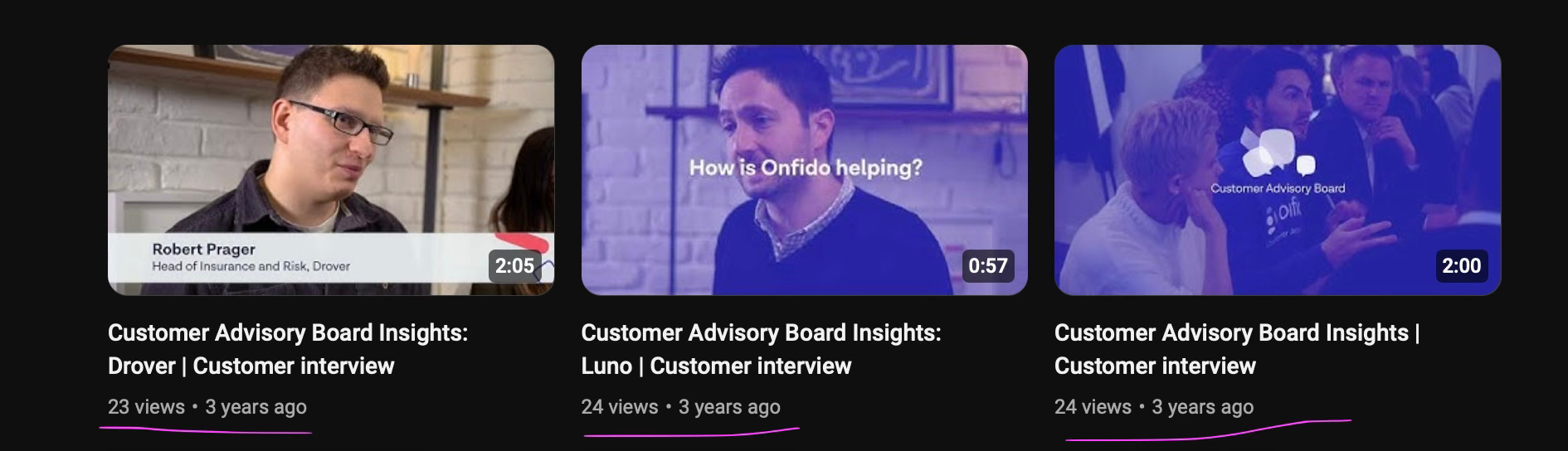Screen dimensions: 1568x451
Task: Click '23 views' under the Drover video
Action: tap(146, 407)
